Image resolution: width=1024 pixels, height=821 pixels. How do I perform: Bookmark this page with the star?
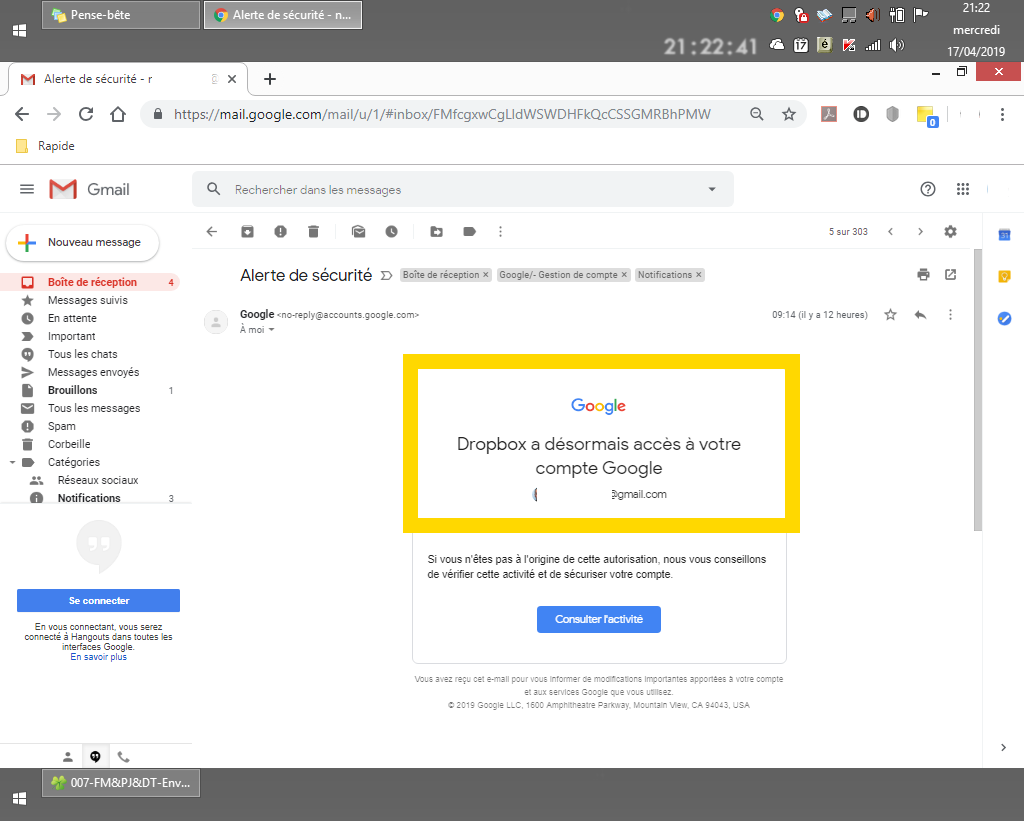[x=789, y=114]
